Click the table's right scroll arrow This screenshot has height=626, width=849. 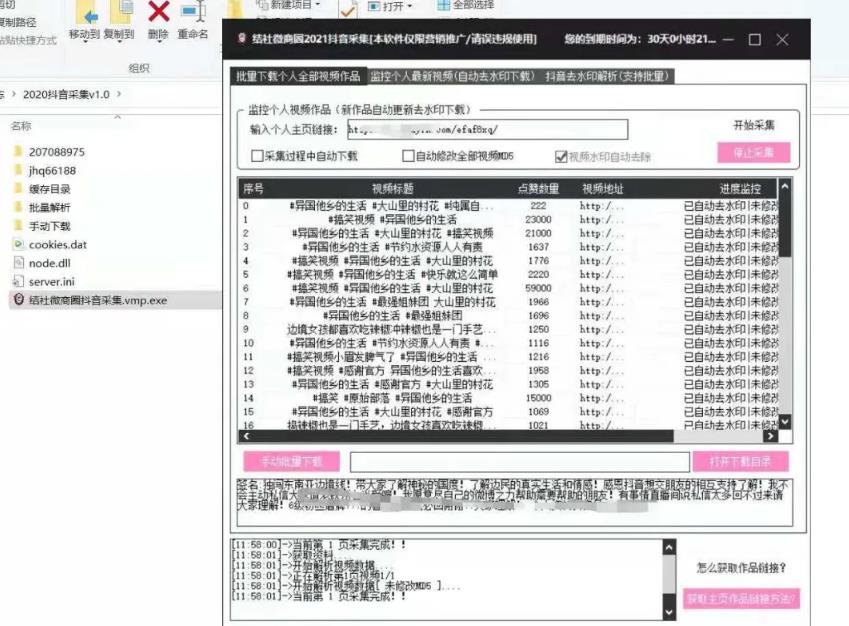771,436
